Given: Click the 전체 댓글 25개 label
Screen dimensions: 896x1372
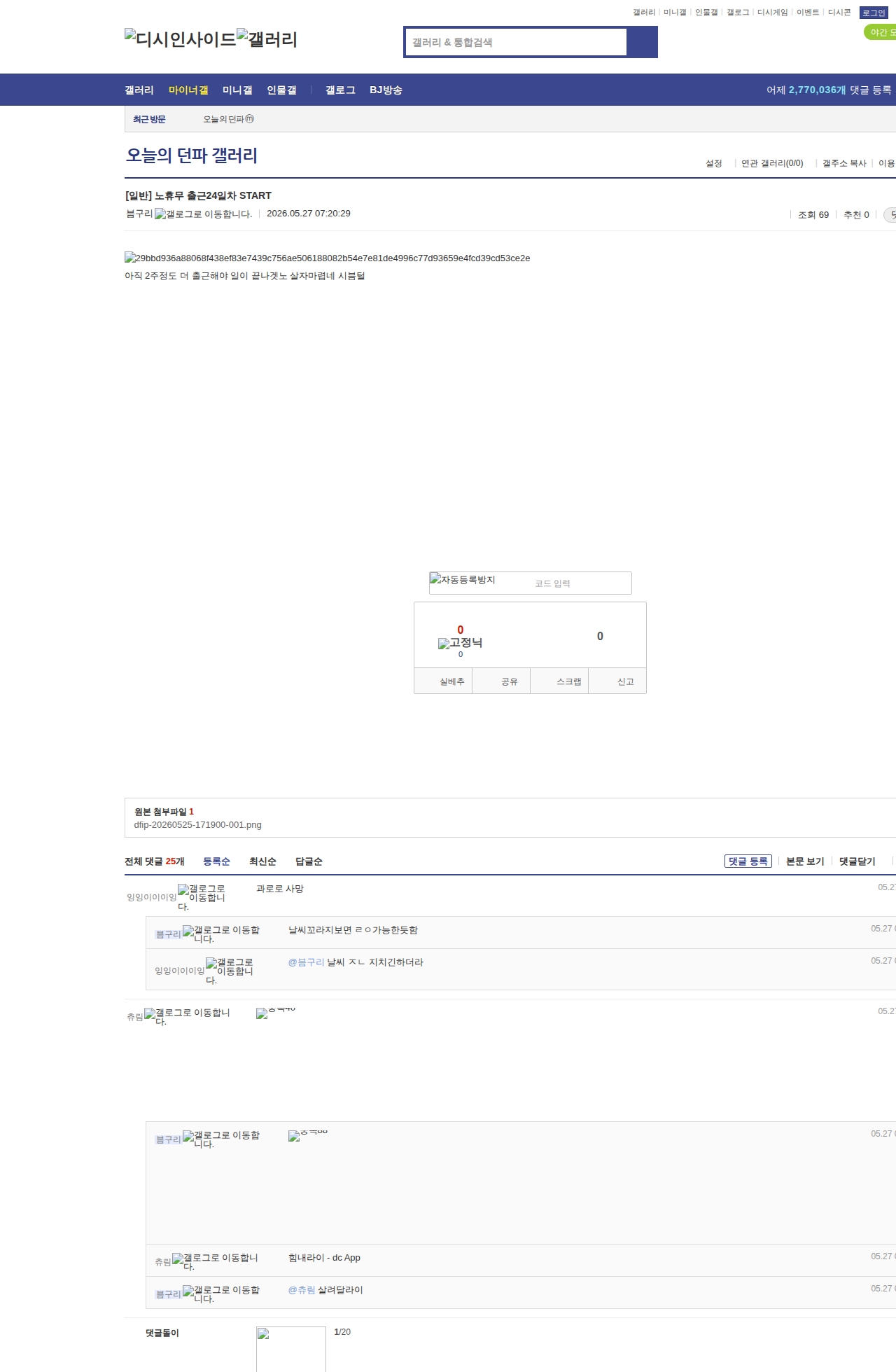Looking at the screenshot, I should coord(155,861).
